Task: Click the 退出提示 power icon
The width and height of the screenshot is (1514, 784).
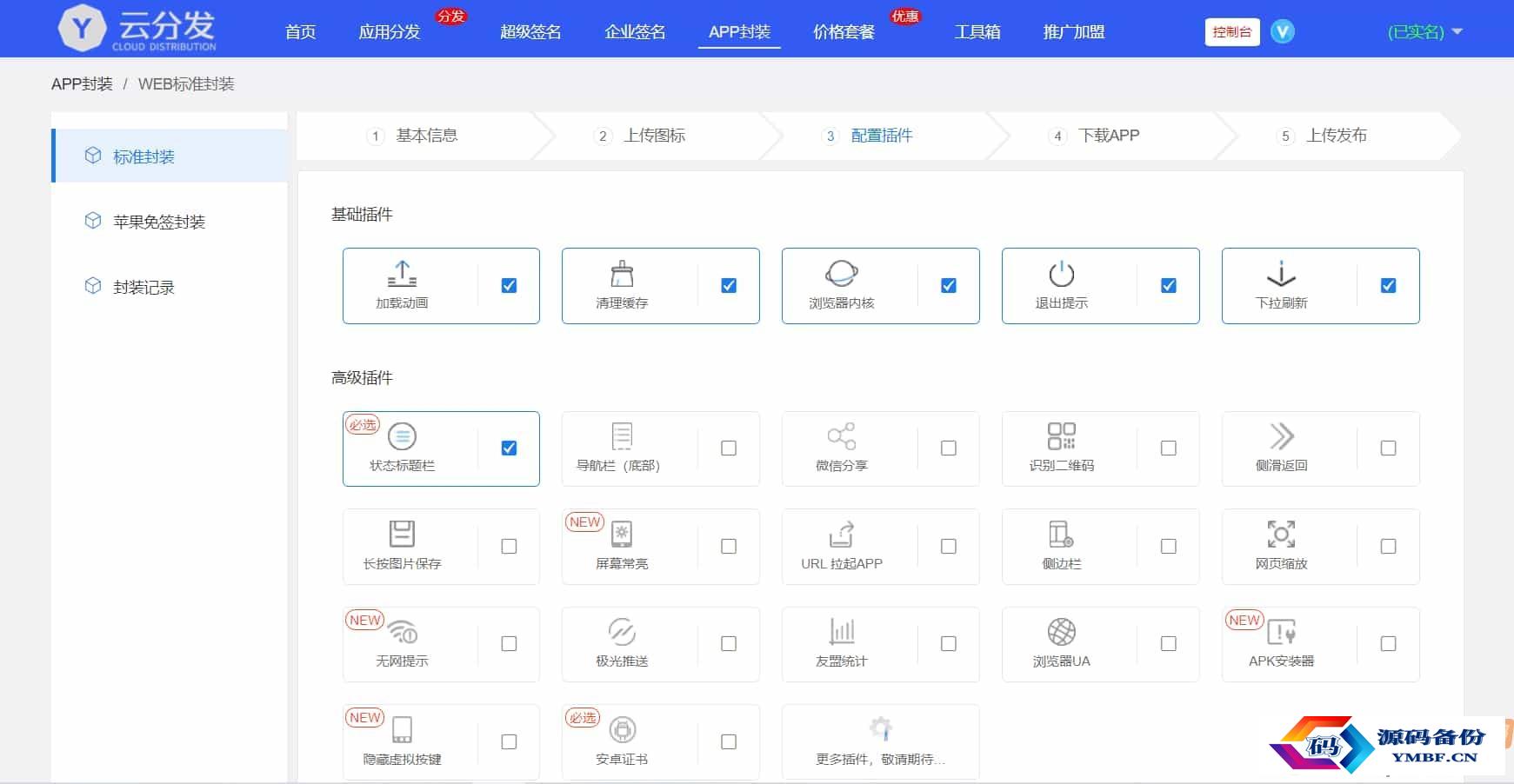Action: pos(1062,274)
